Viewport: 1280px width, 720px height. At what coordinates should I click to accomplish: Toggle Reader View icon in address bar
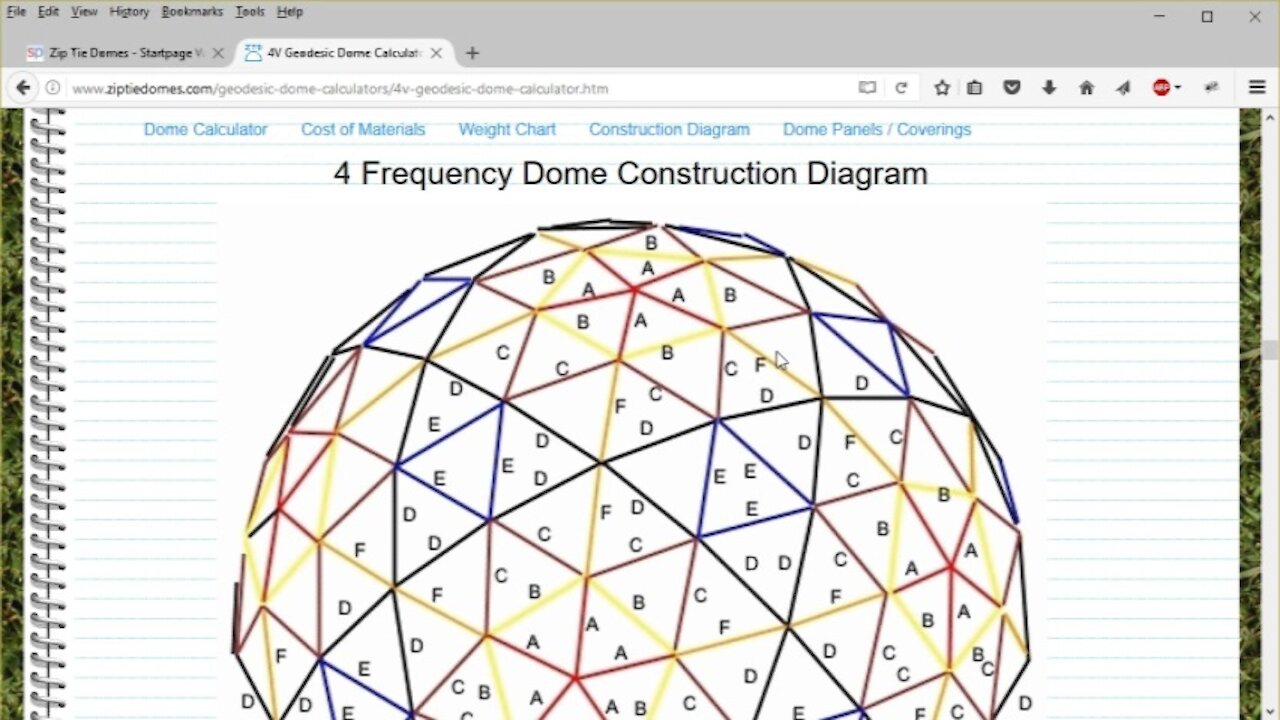(867, 88)
